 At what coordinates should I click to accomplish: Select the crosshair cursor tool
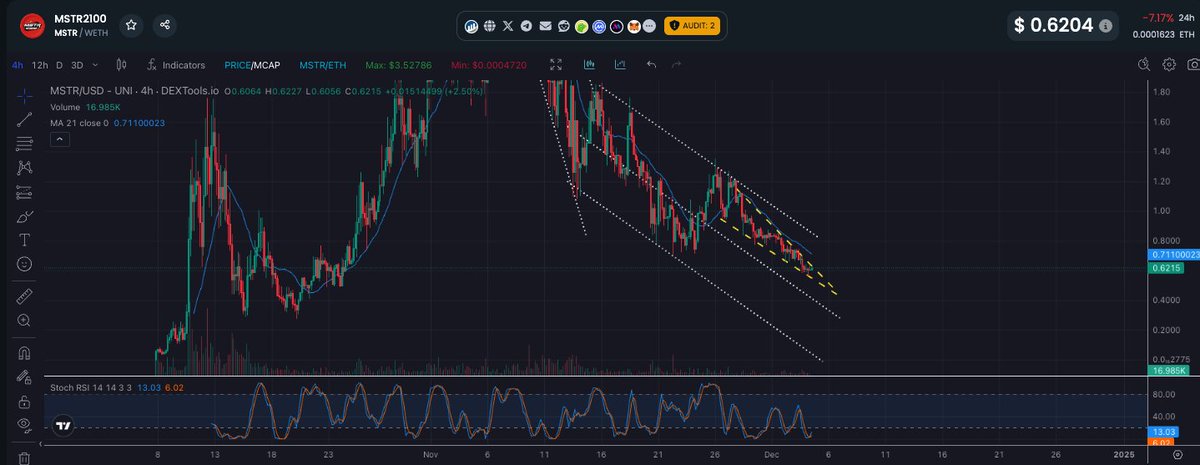(25, 96)
